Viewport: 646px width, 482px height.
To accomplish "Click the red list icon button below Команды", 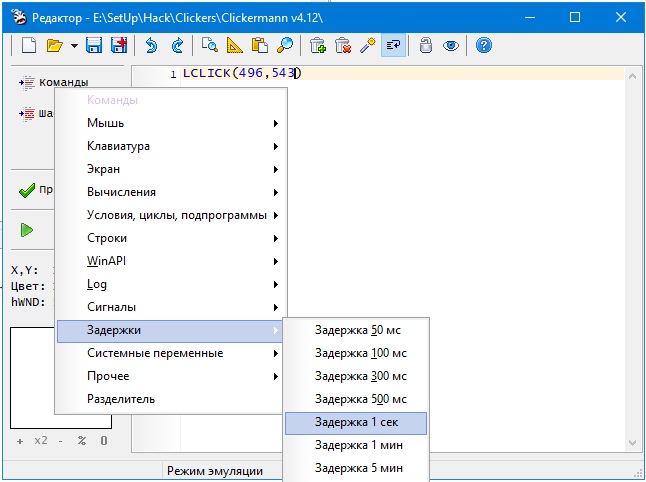I will coord(27,113).
